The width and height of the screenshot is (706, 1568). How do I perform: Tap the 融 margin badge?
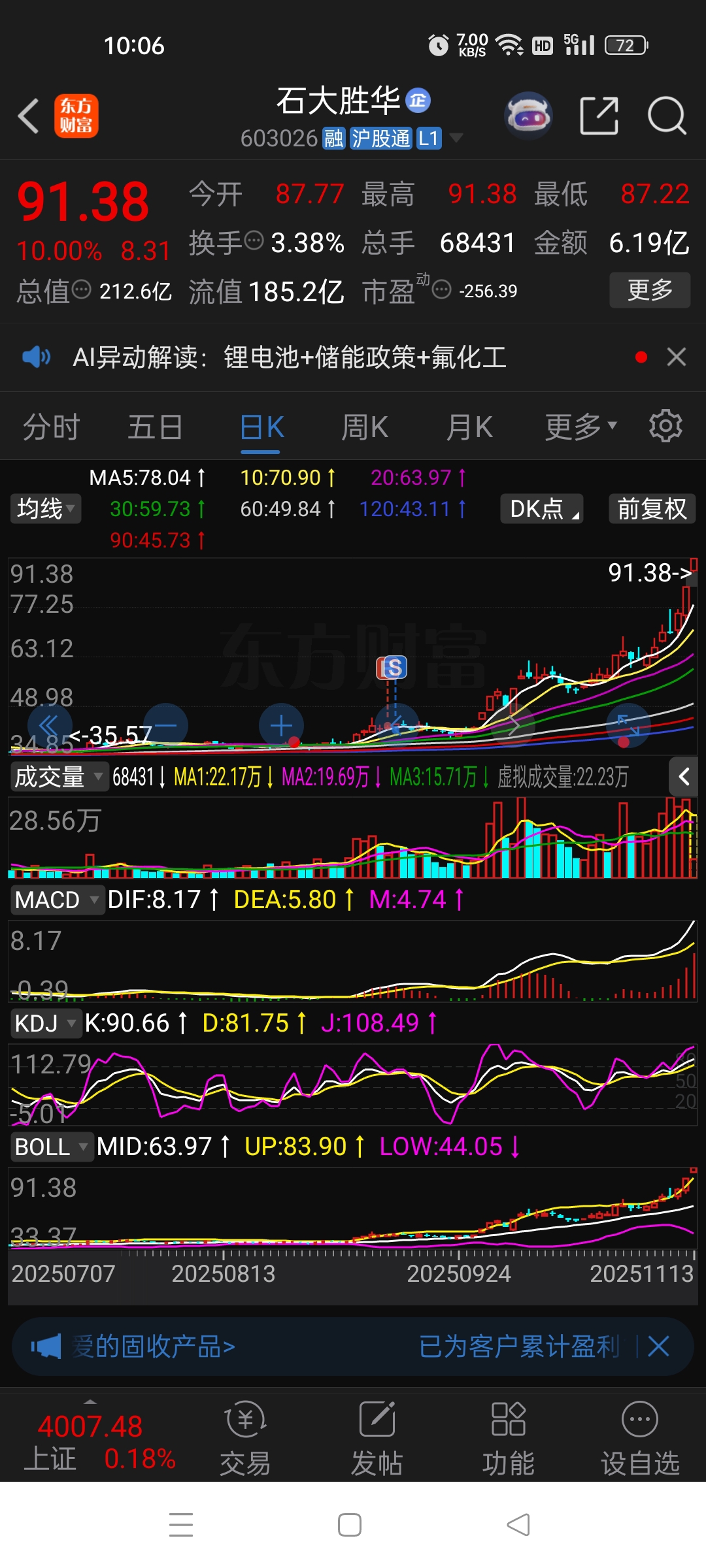tap(333, 139)
